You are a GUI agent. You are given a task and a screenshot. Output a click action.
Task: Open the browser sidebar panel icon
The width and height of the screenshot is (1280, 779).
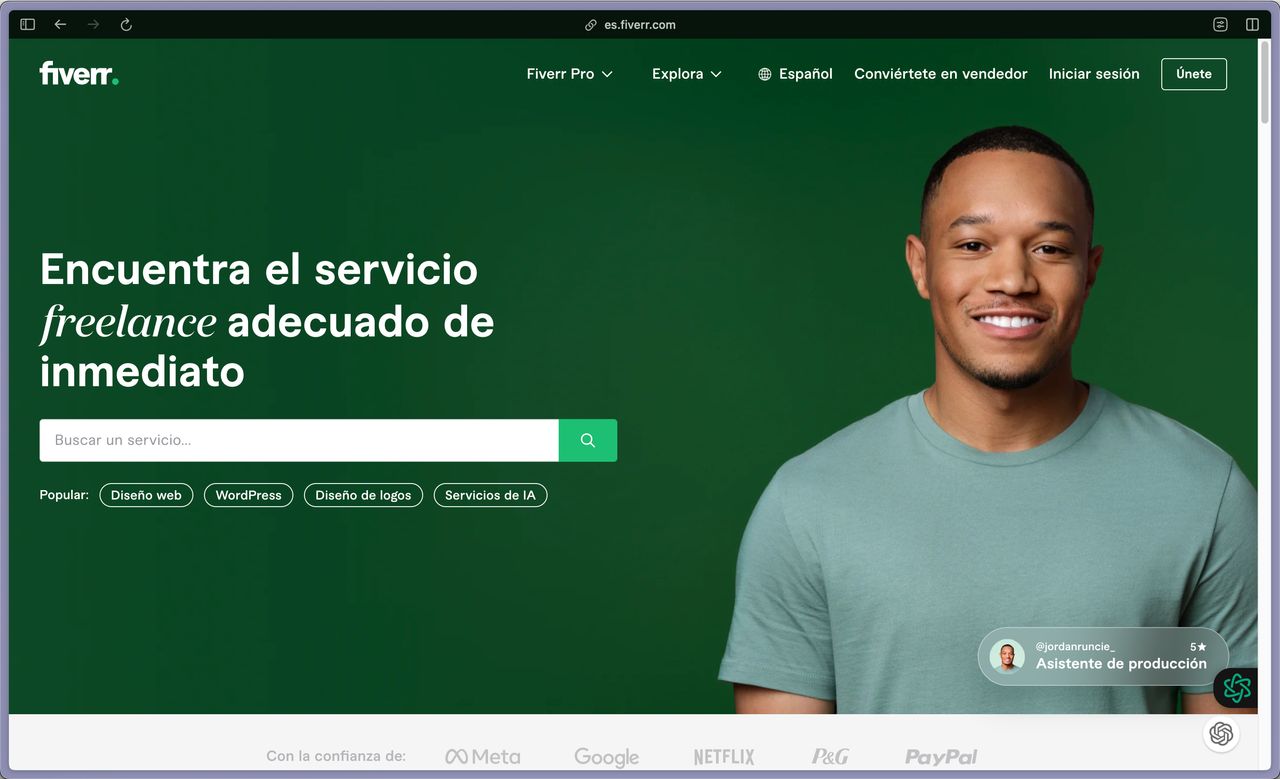(27, 25)
